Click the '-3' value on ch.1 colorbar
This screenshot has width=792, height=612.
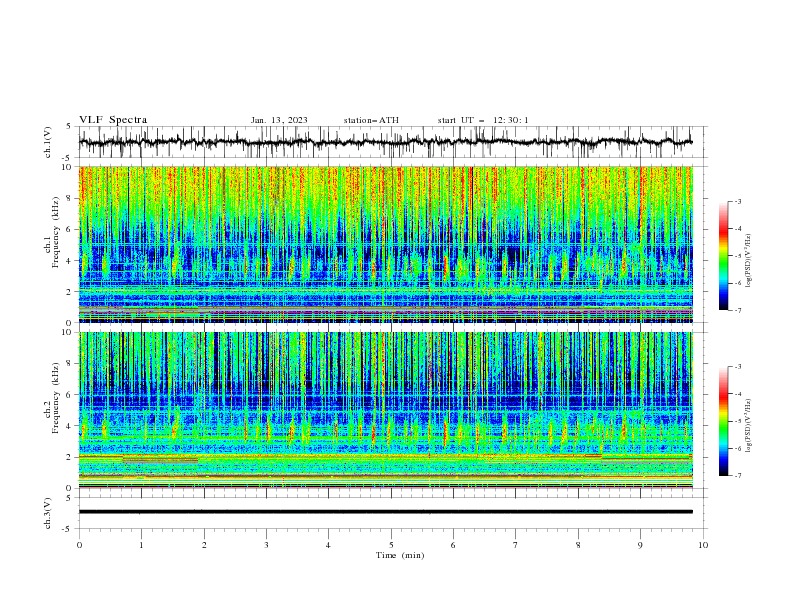(x=737, y=201)
